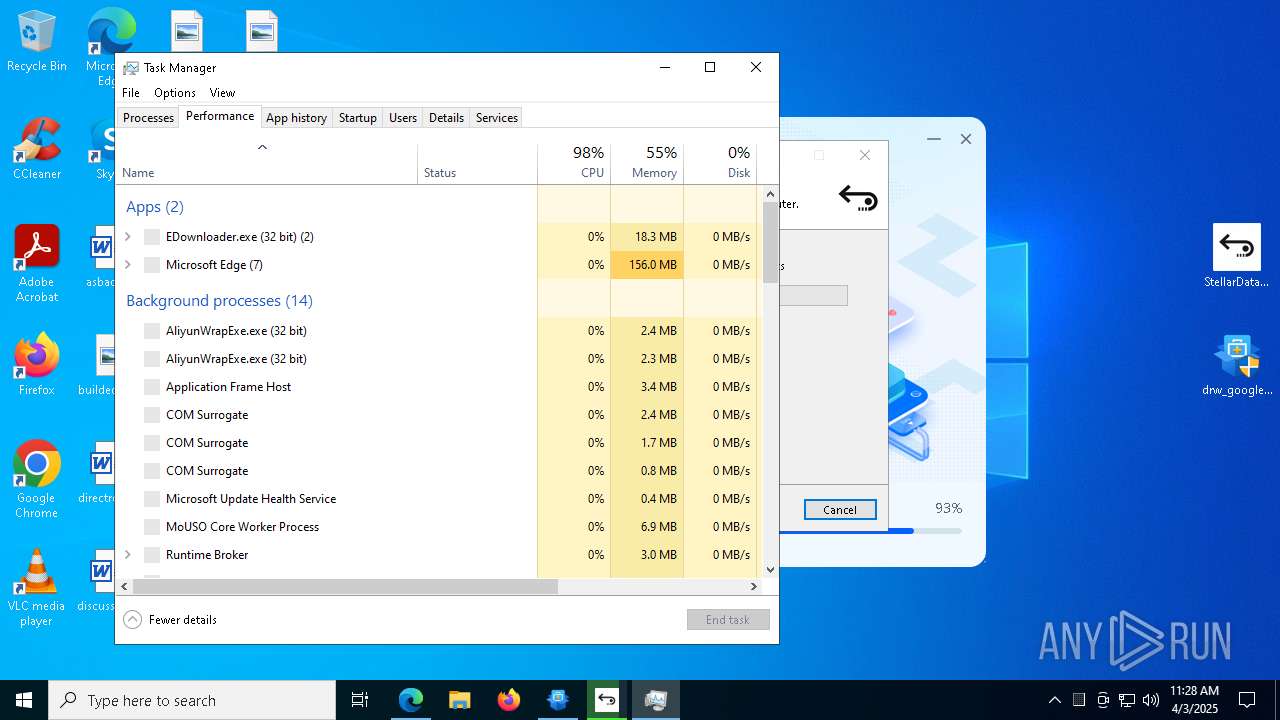
Task: Open Task View on the taskbar
Action: coord(360,700)
